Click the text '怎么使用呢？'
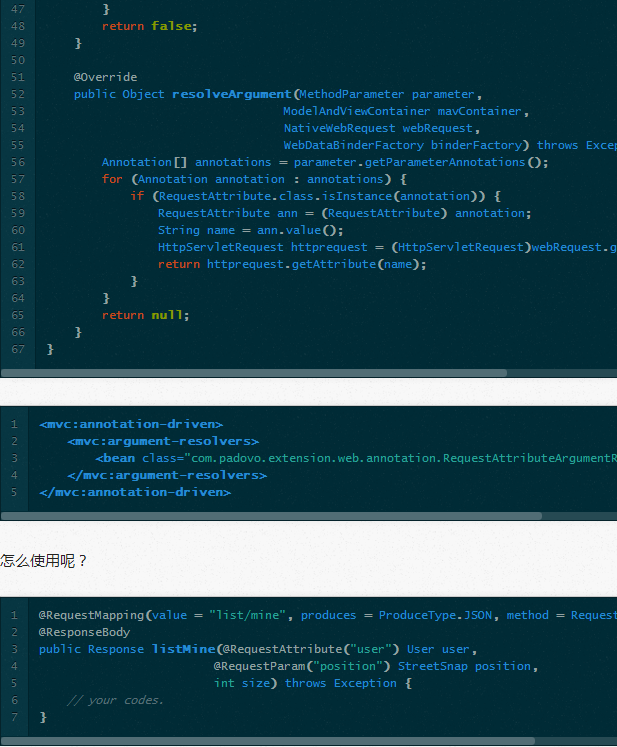 44,561
